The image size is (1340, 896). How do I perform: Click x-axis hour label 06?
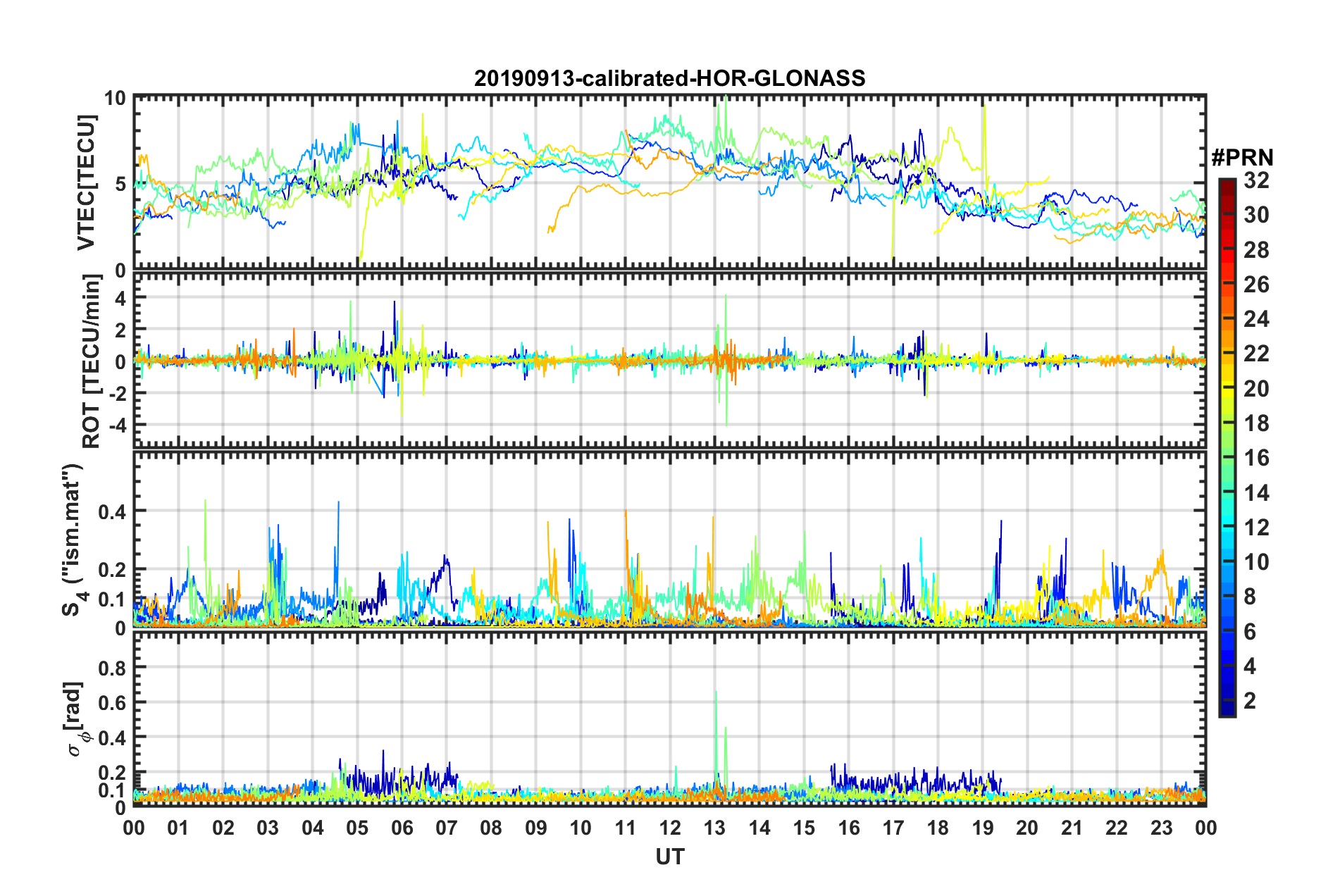click(402, 828)
